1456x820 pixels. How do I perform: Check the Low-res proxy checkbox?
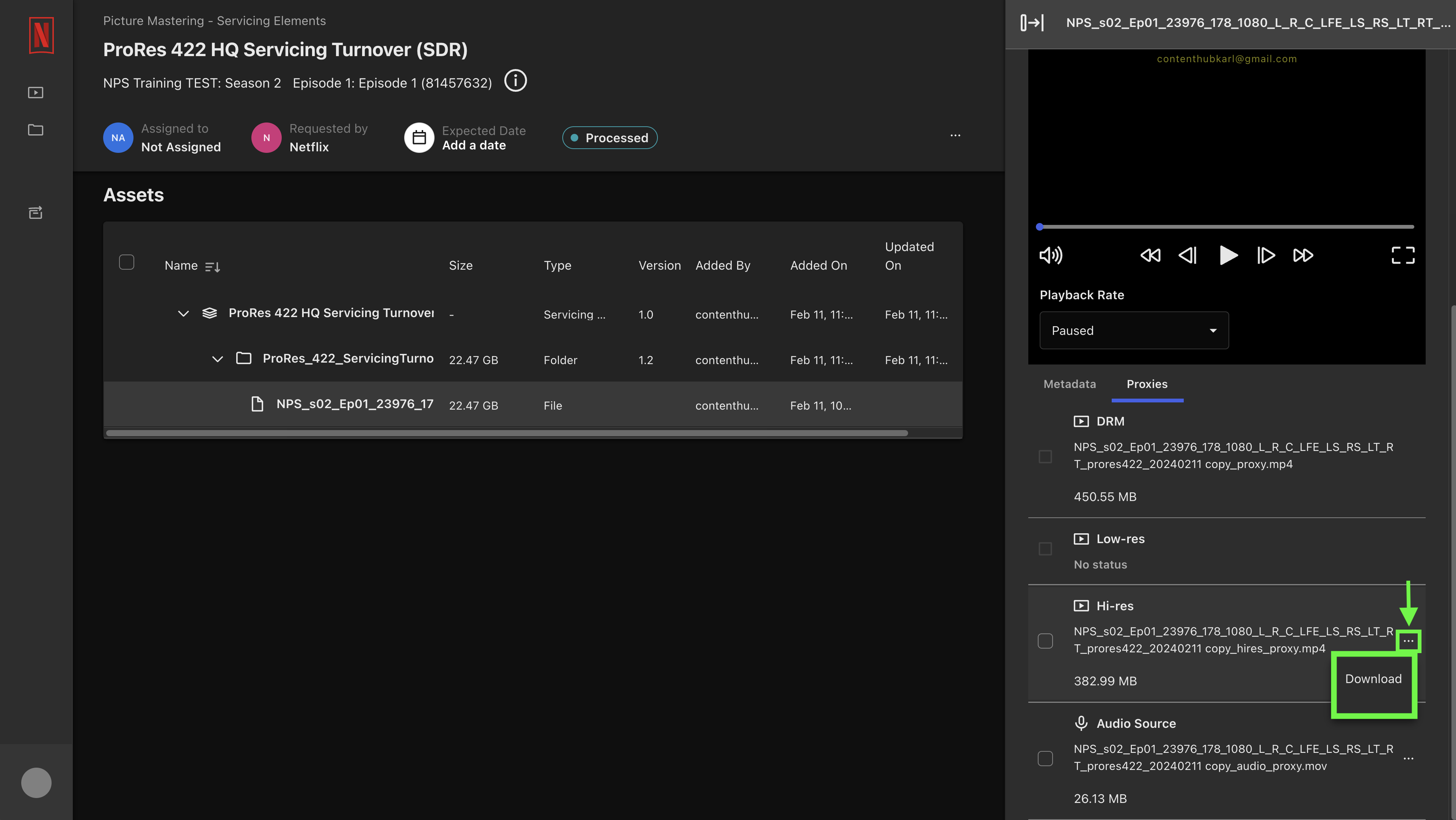1045,548
